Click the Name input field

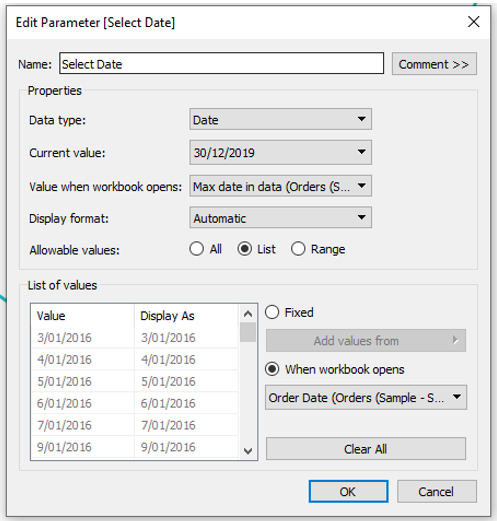222,63
